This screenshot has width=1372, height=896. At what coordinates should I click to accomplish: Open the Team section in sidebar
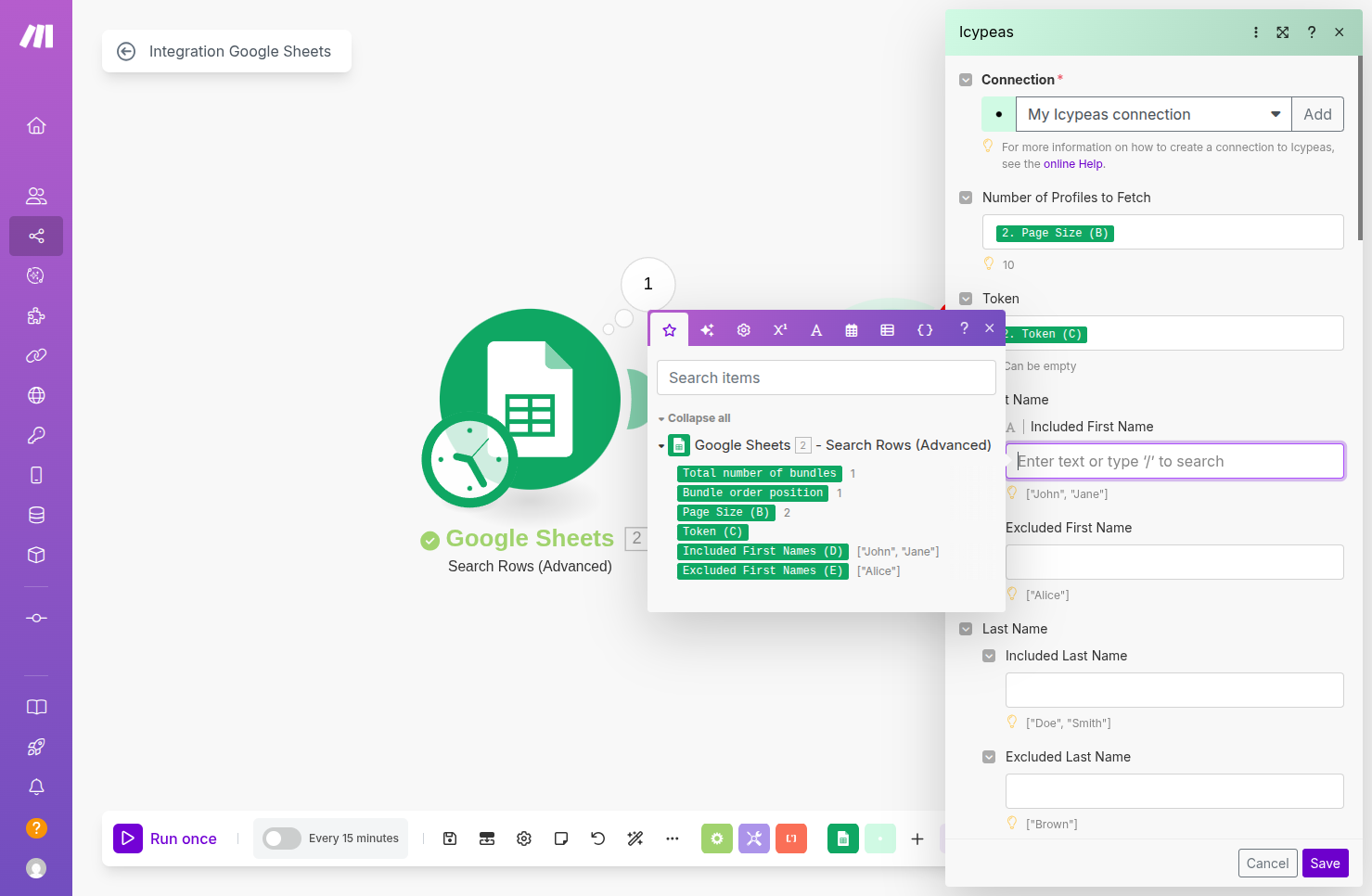pyautogui.click(x=36, y=196)
